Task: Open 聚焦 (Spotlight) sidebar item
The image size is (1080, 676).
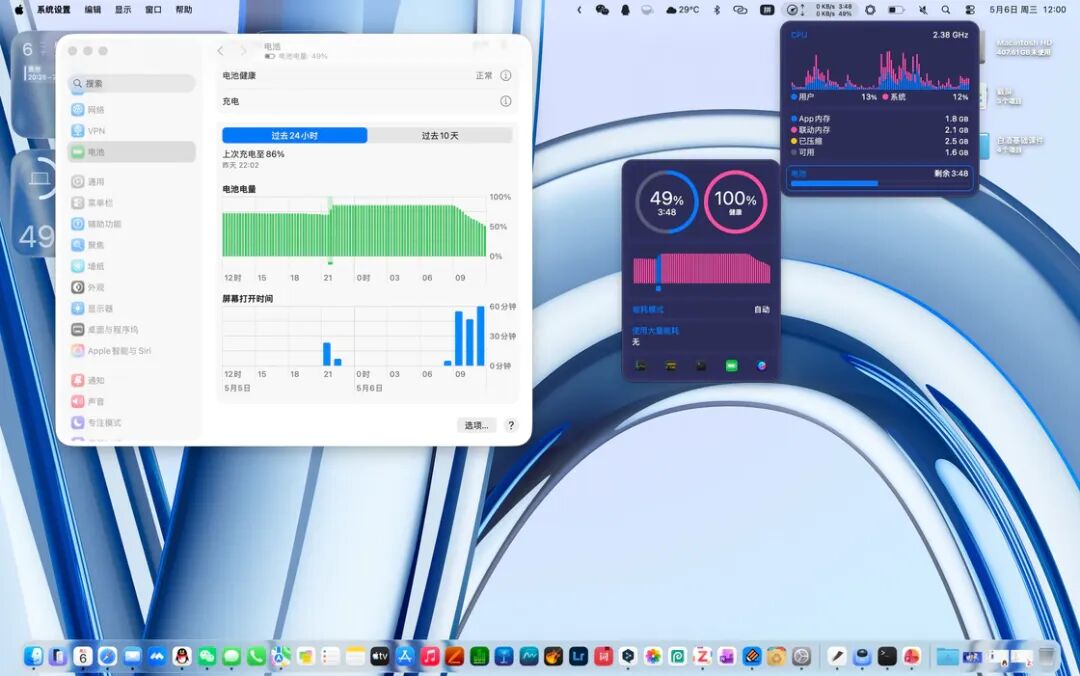Action: click(x=131, y=245)
